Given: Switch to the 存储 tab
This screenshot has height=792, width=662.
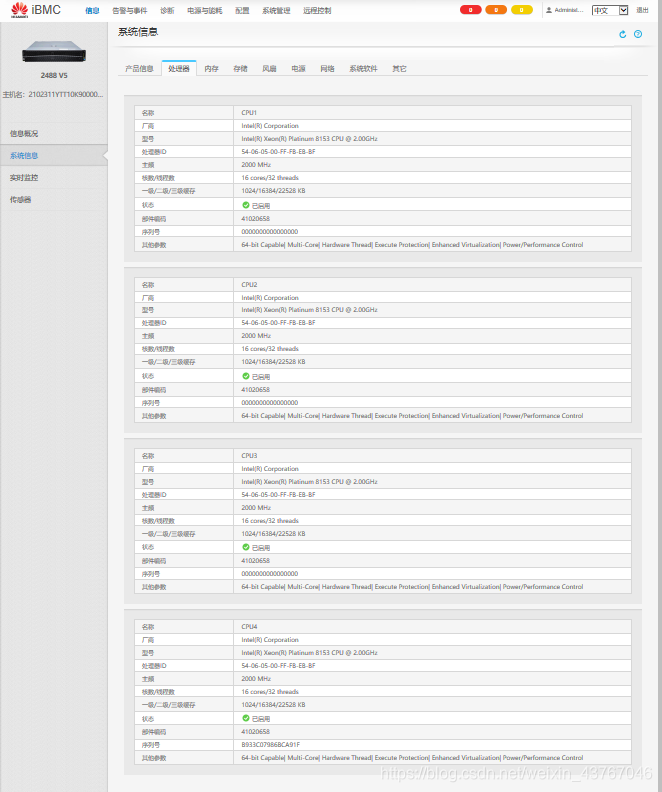Looking at the screenshot, I should pos(240,69).
